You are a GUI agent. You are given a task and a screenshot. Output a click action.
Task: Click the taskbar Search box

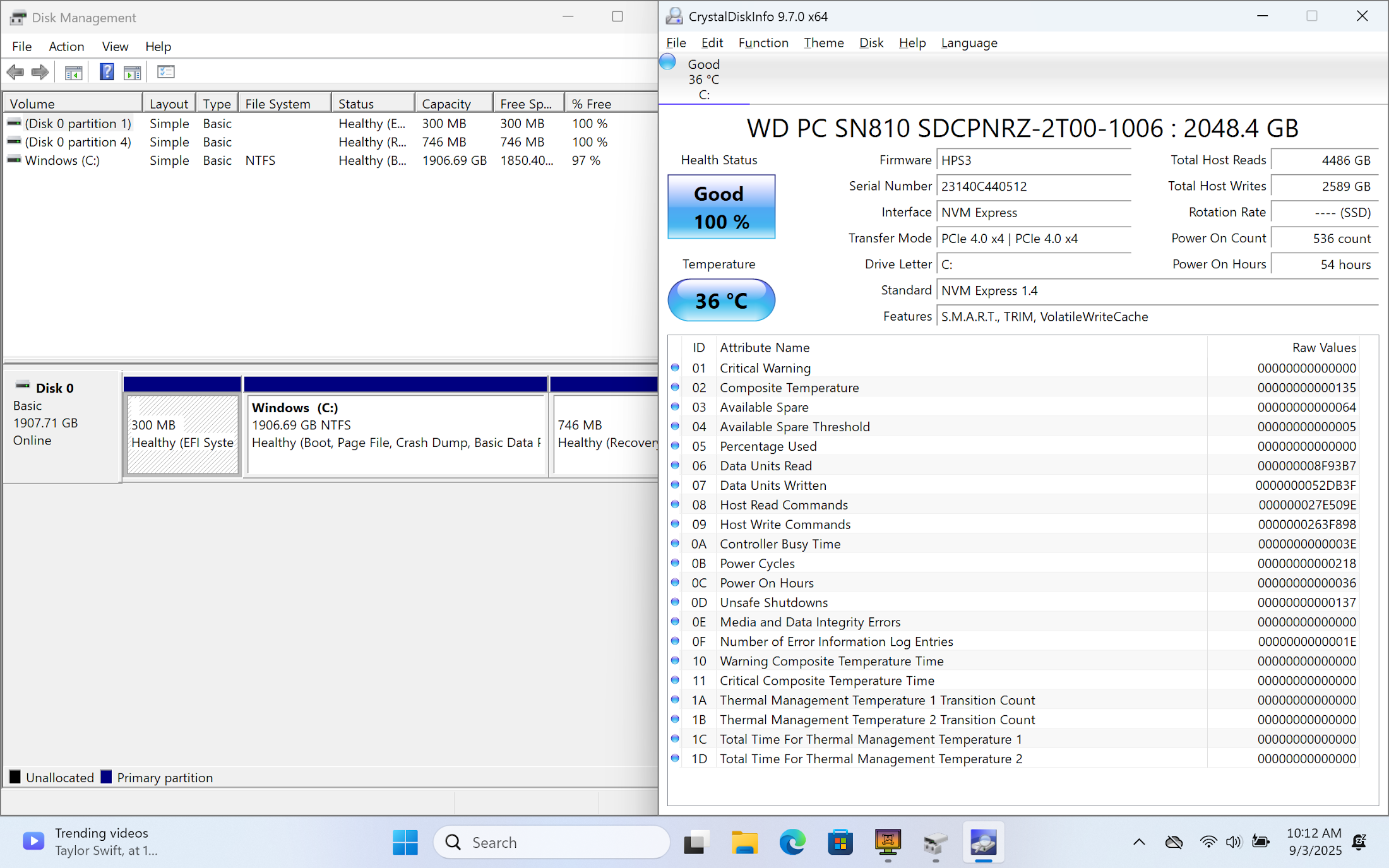(551, 842)
